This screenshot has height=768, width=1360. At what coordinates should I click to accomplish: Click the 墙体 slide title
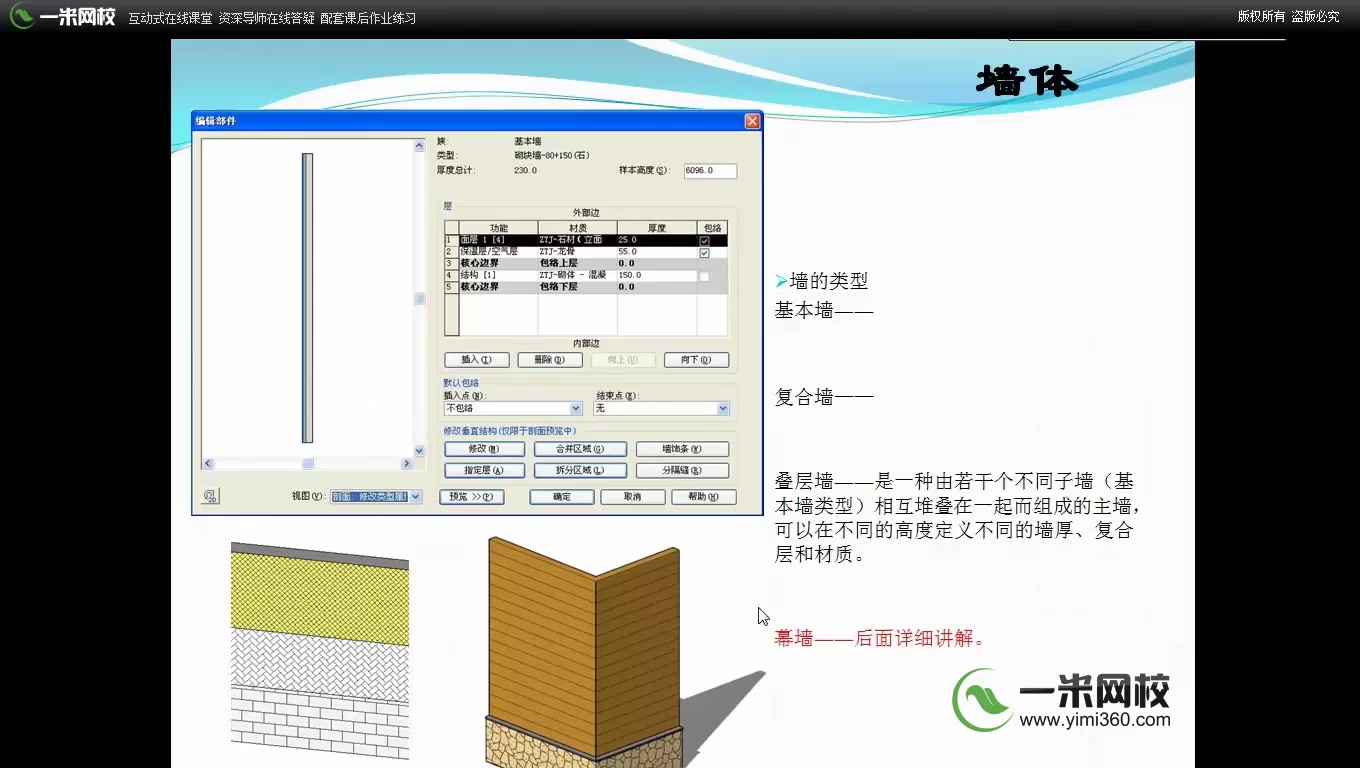[x=1027, y=82]
